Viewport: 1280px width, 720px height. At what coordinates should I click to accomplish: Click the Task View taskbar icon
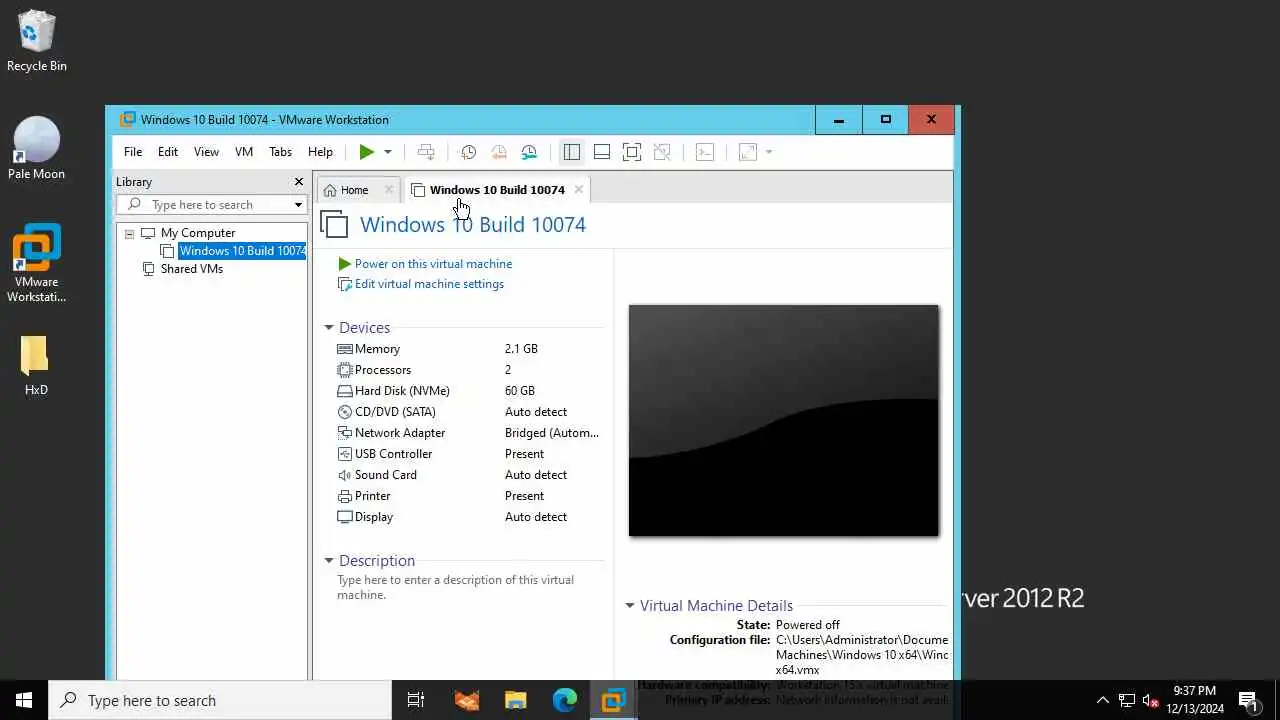pyautogui.click(x=416, y=701)
